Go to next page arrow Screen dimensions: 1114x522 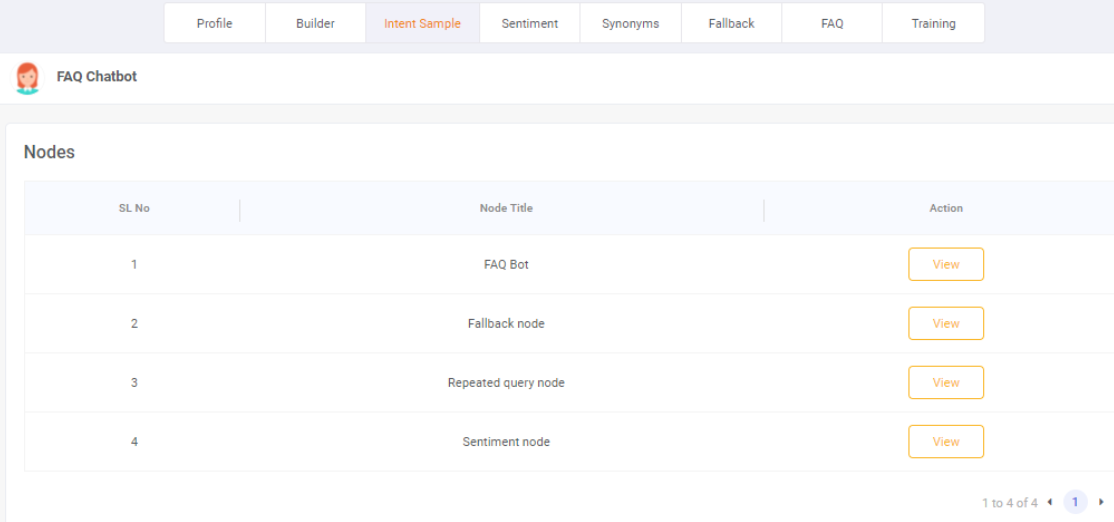point(1101,502)
